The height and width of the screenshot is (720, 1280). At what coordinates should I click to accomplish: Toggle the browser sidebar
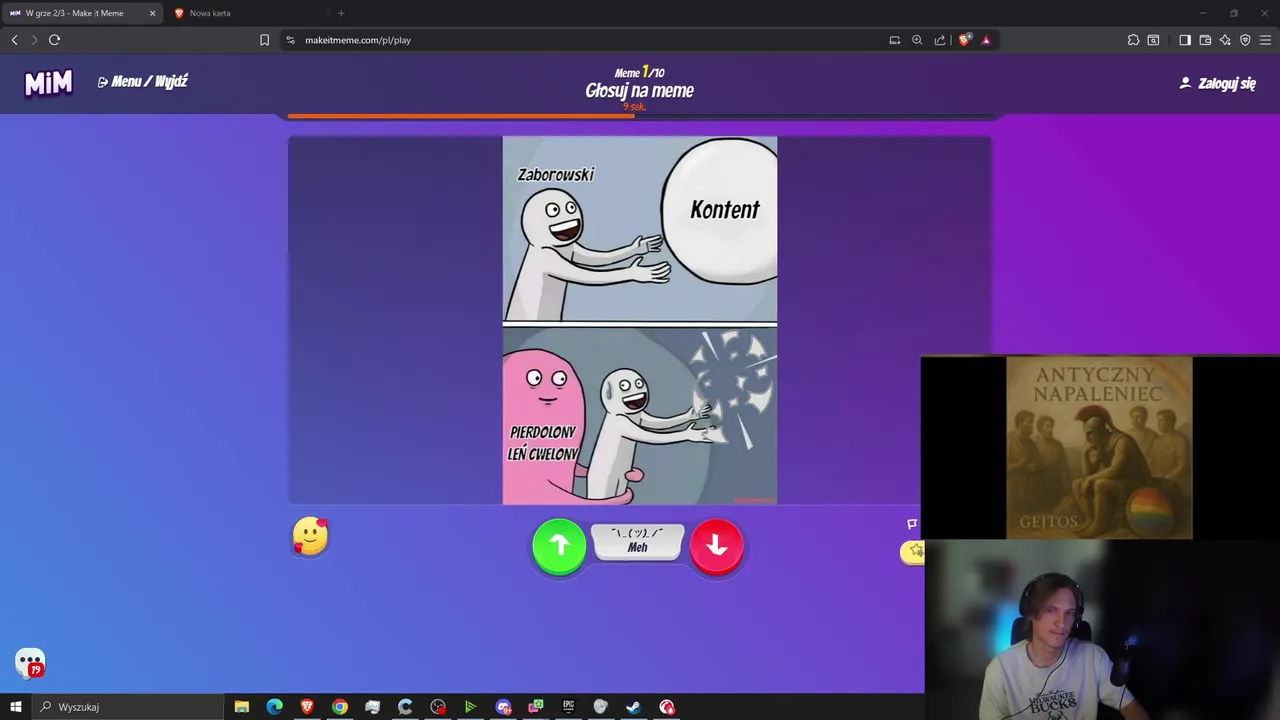click(x=1185, y=40)
